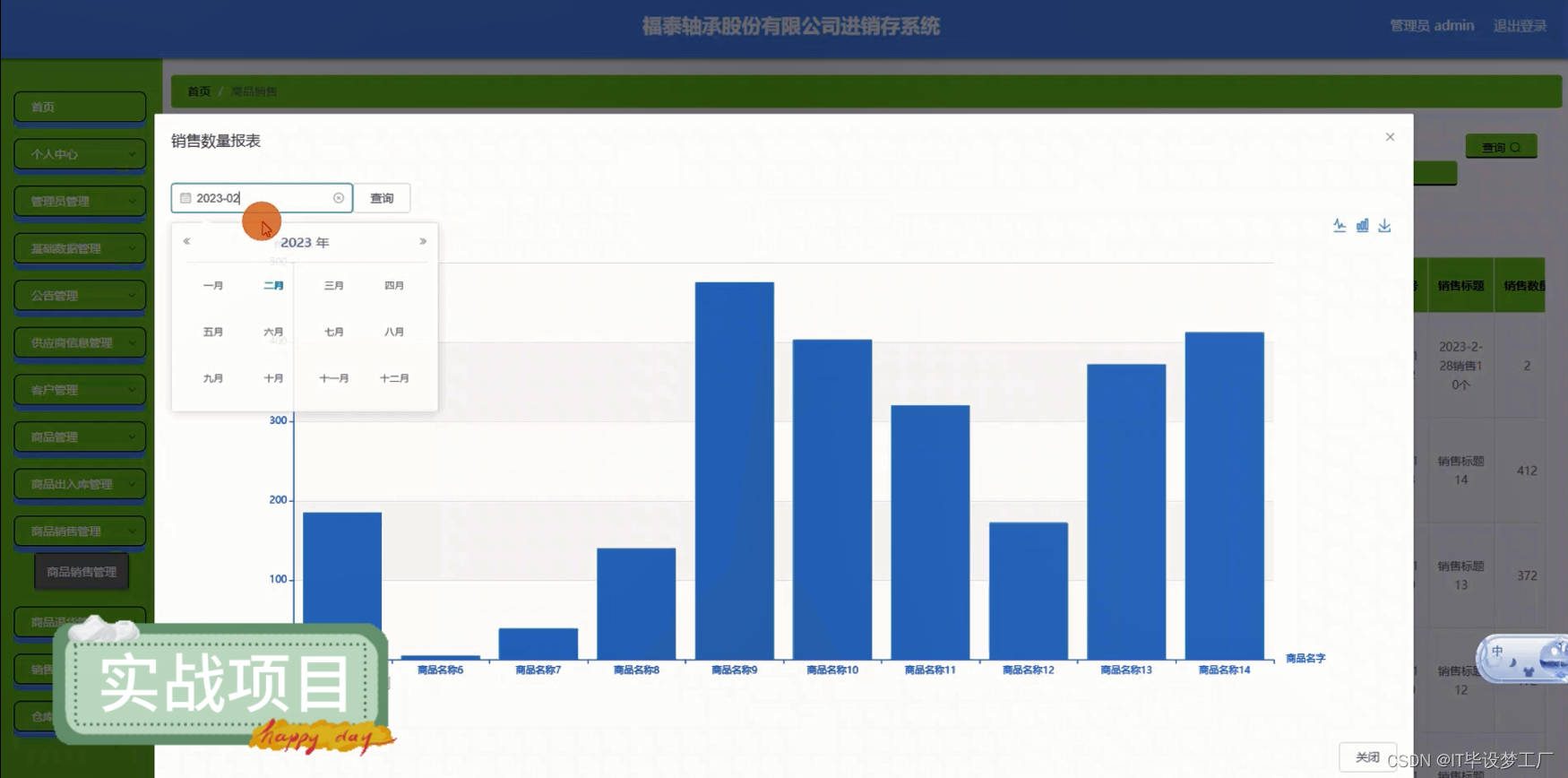
Task: Click the 商品名称13 bar in chart
Action: tap(1126, 512)
